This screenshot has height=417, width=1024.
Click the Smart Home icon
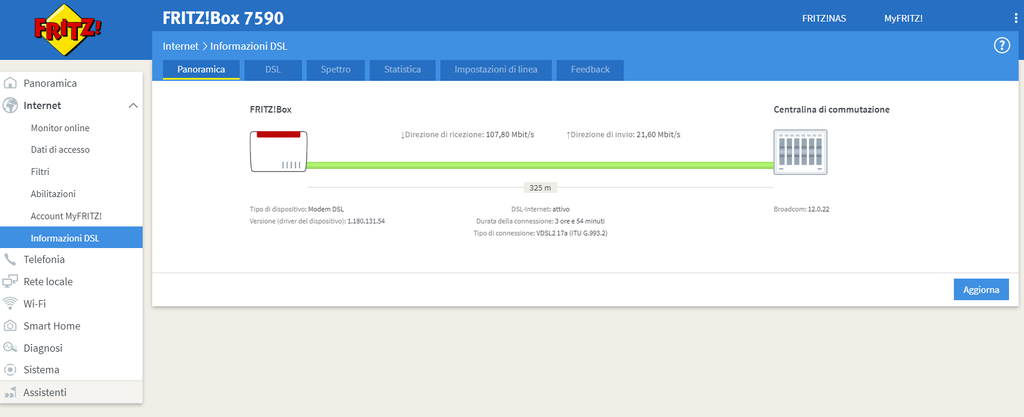coord(10,326)
